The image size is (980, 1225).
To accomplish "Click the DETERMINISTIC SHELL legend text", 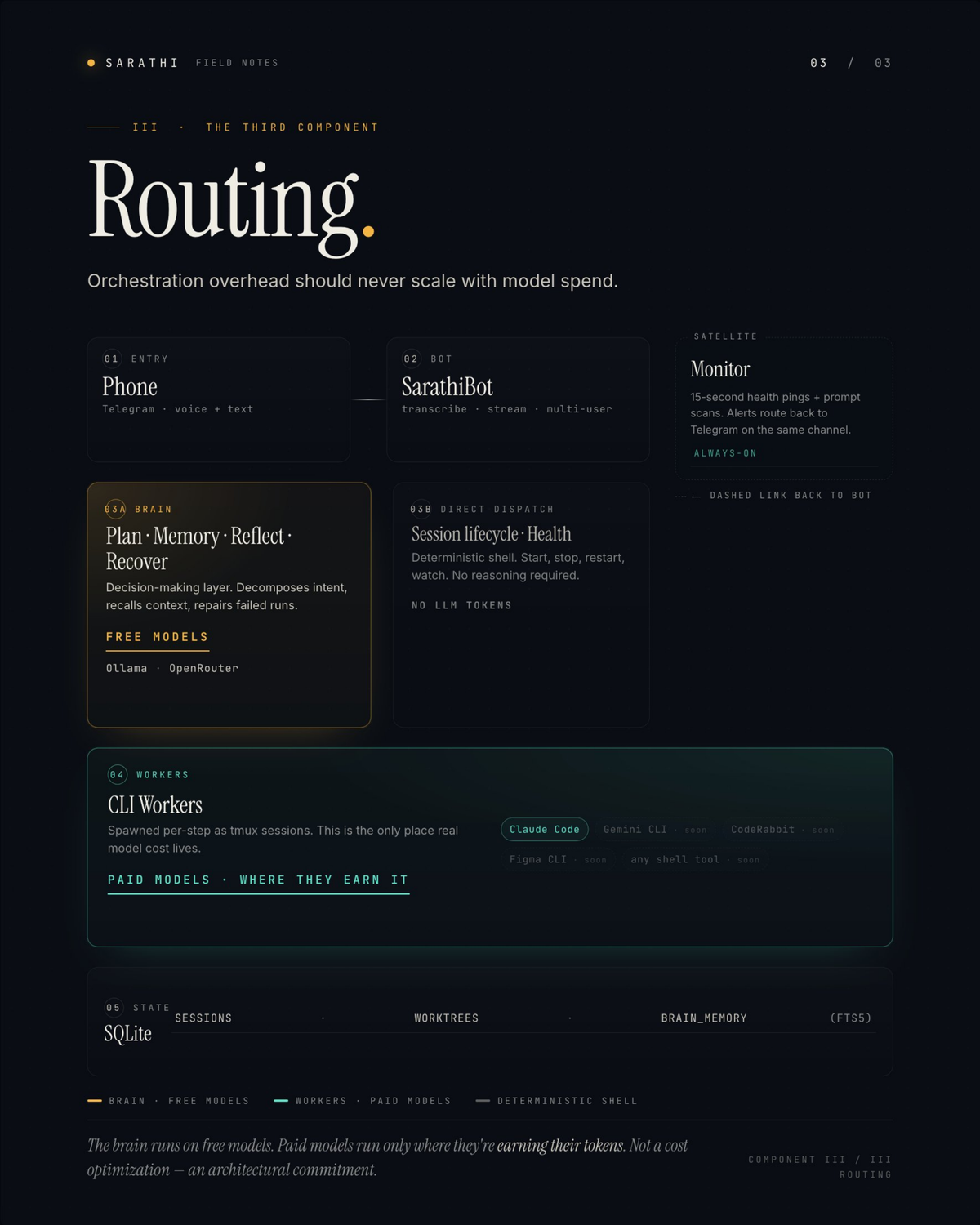I will coord(568,1101).
